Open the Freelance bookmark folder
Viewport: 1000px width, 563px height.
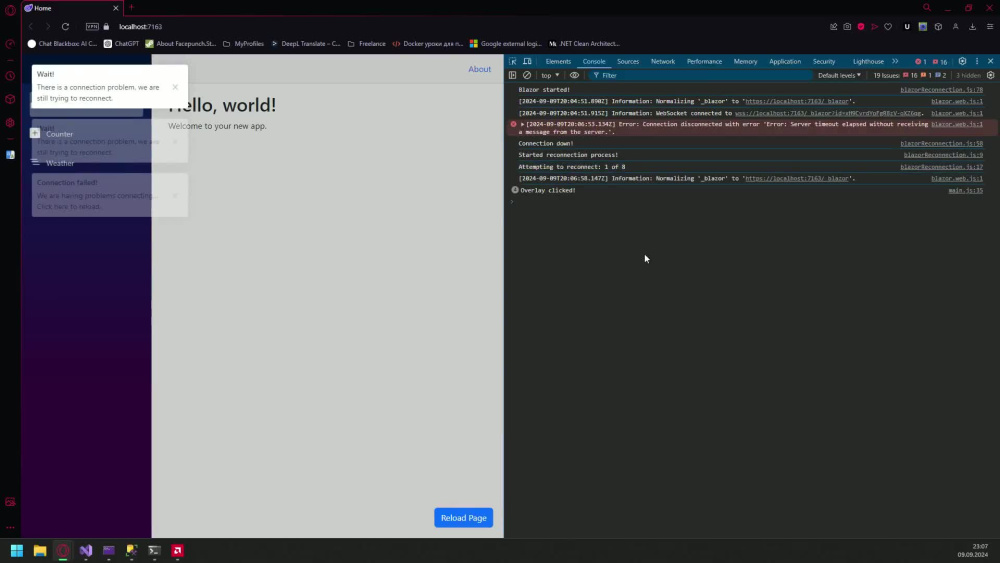point(367,44)
